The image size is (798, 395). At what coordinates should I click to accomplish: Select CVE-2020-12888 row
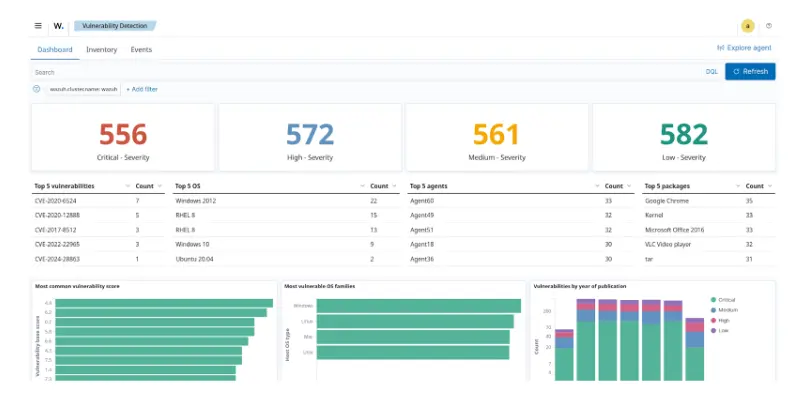(x=98, y=215)
